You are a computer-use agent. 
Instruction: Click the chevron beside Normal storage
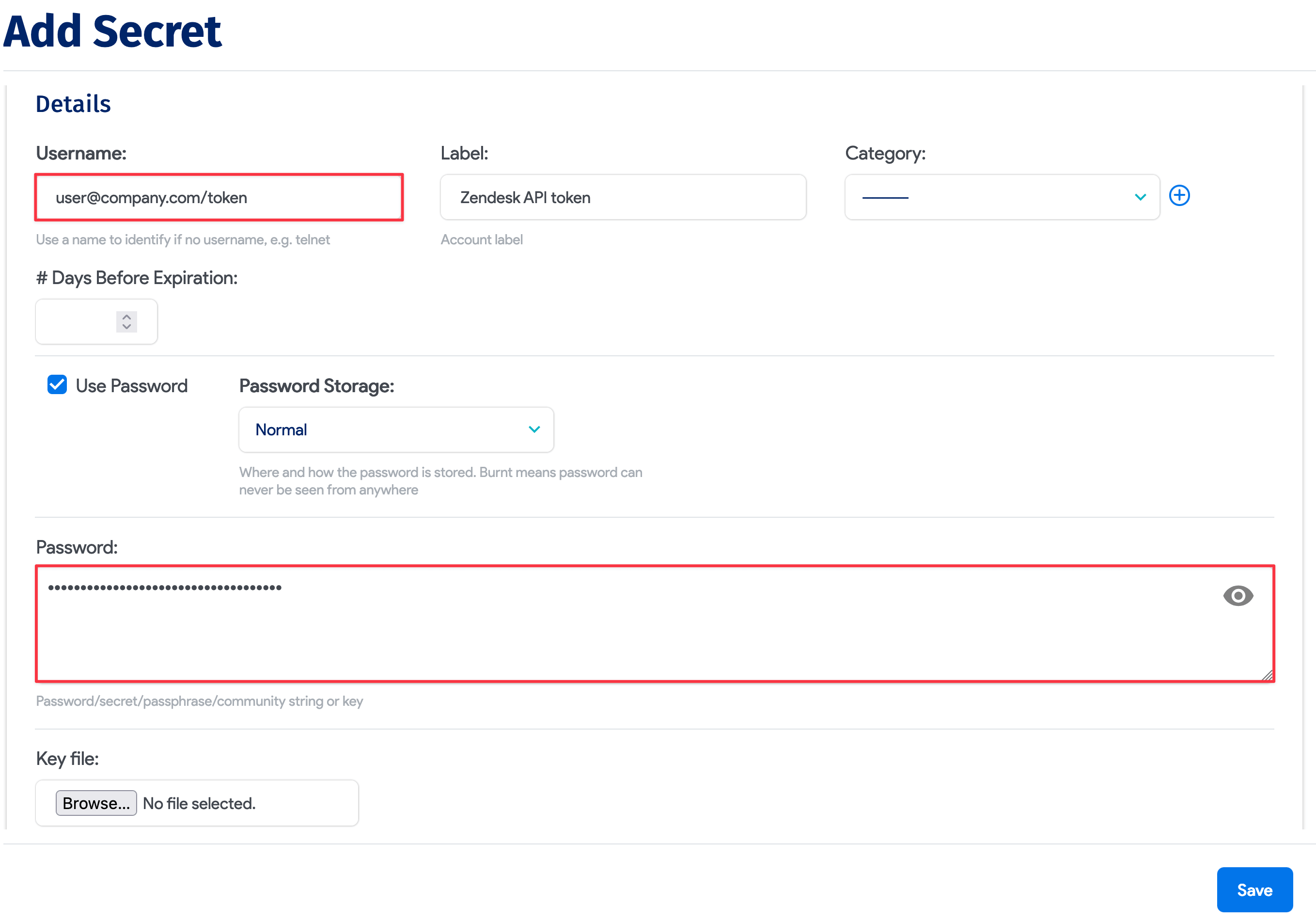(534, 429)
